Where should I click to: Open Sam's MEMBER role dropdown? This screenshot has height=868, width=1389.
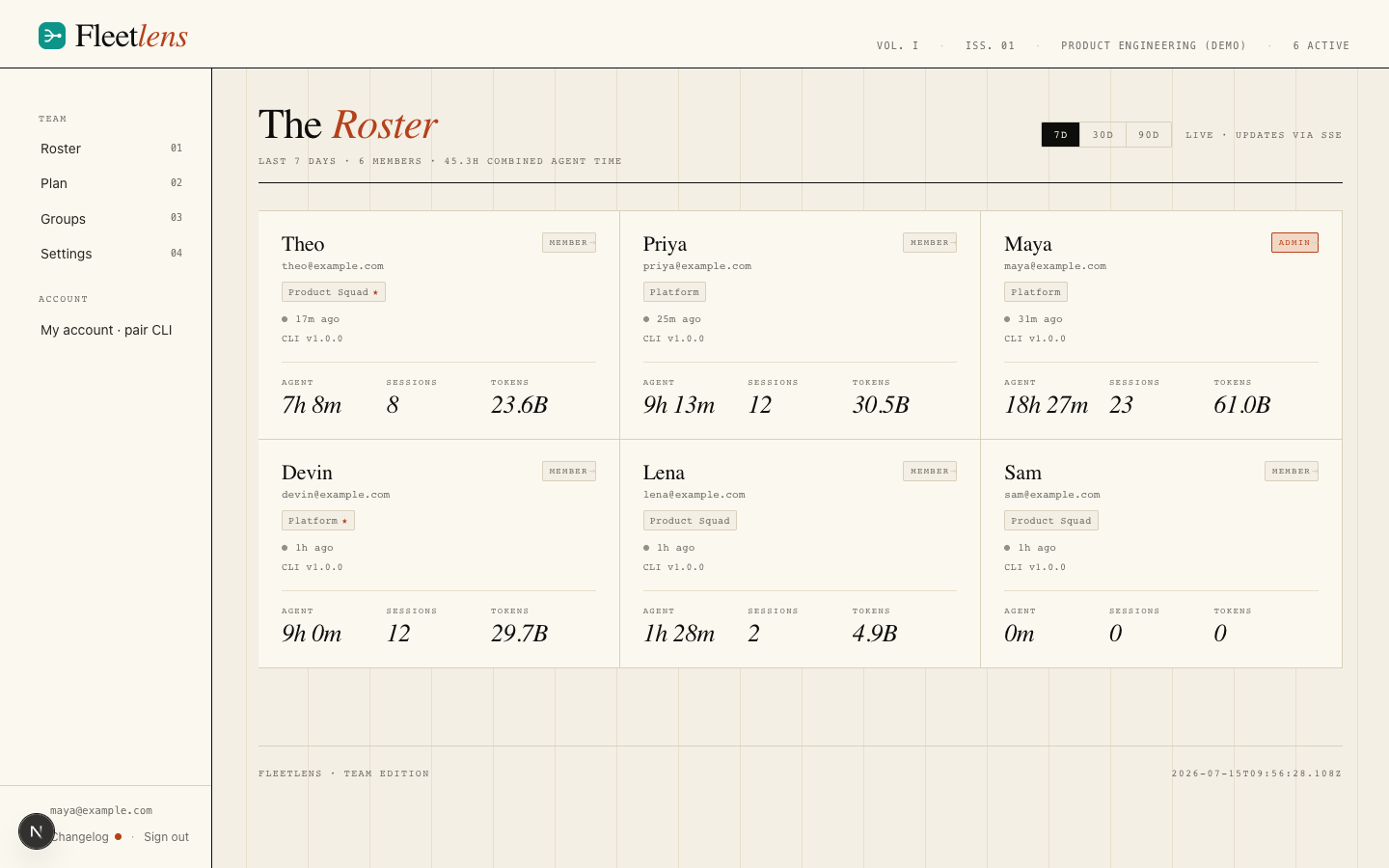1292,472
